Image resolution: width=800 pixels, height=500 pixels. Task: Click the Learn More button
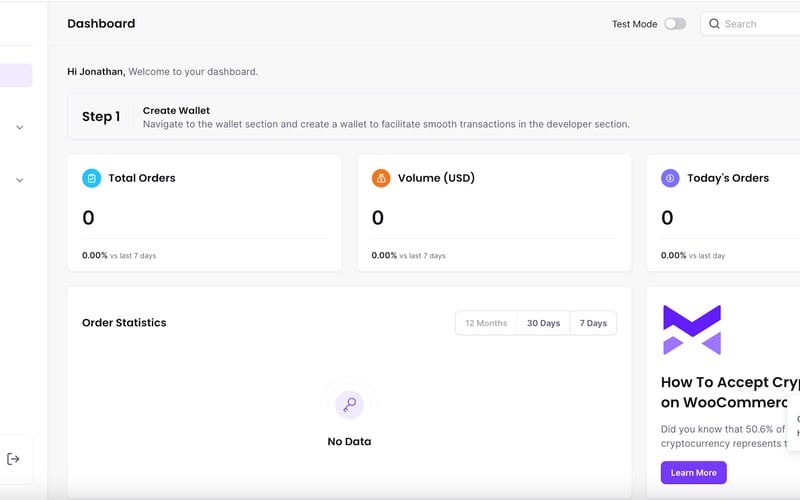coord(694,472)
